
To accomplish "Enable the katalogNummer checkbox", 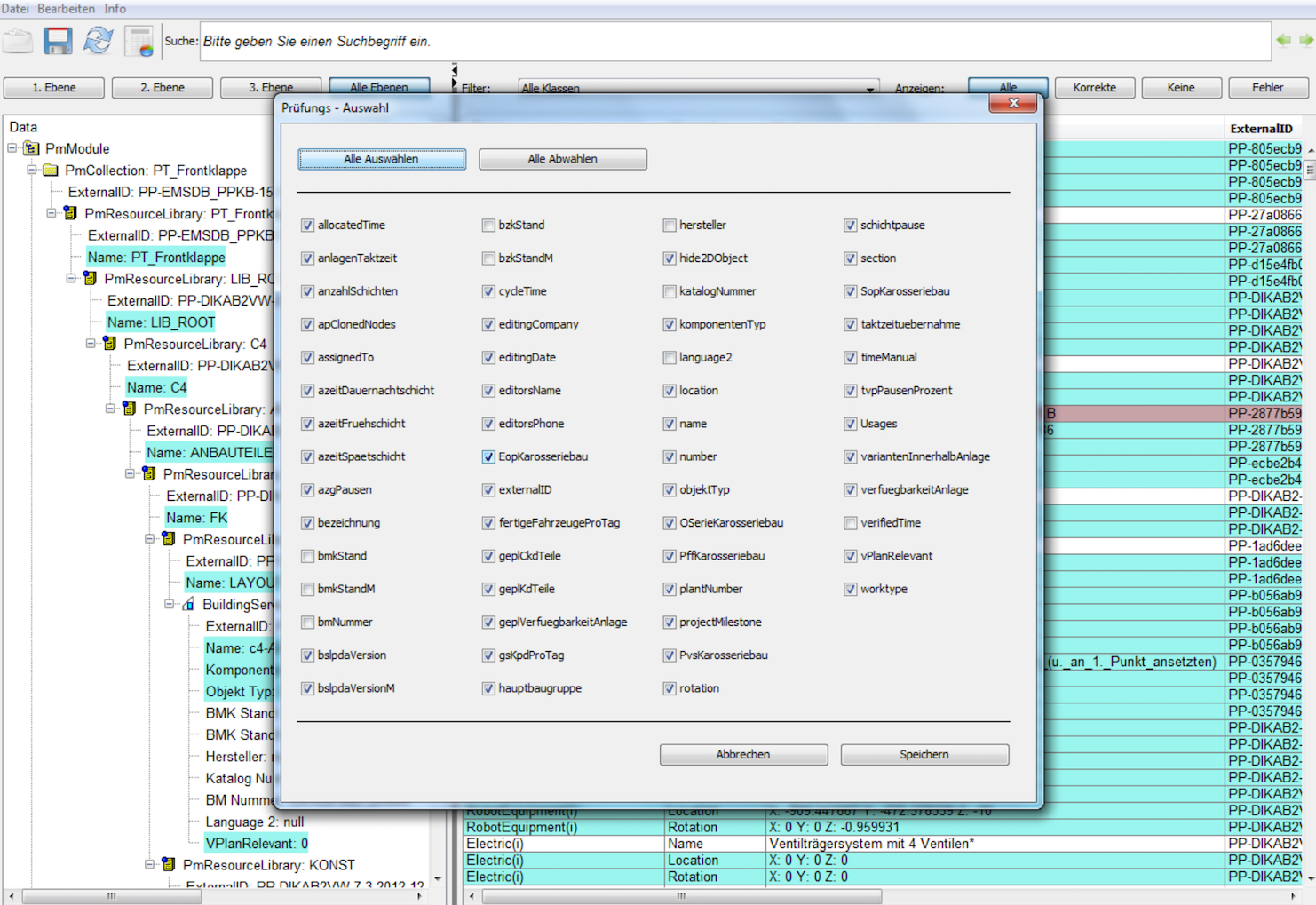I will click(670, 291).
